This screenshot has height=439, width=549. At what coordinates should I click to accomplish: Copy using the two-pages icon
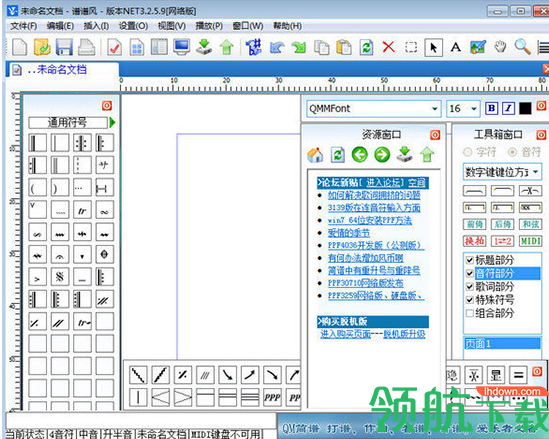(x=321, y=47)
